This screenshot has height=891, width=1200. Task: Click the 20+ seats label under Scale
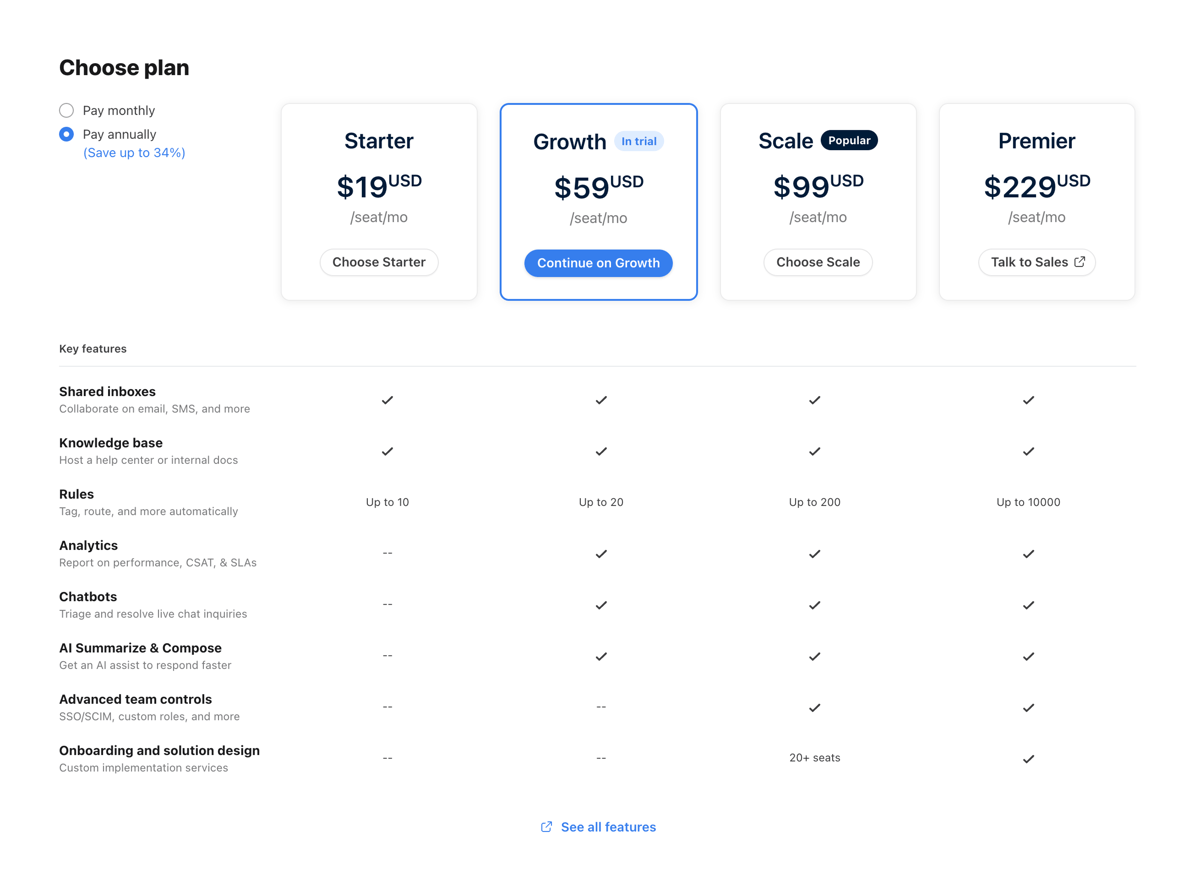pyautogui.click(x=814, y=757)
